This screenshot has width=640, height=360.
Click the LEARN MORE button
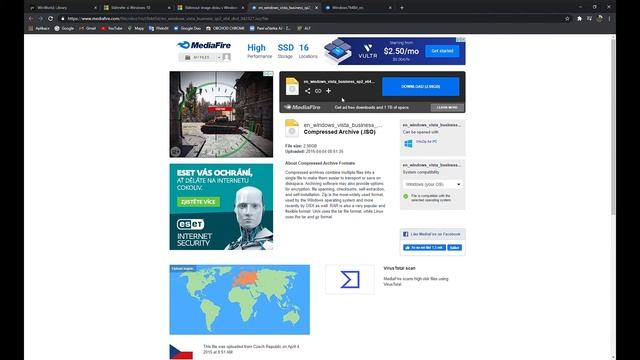click(447, 107)
